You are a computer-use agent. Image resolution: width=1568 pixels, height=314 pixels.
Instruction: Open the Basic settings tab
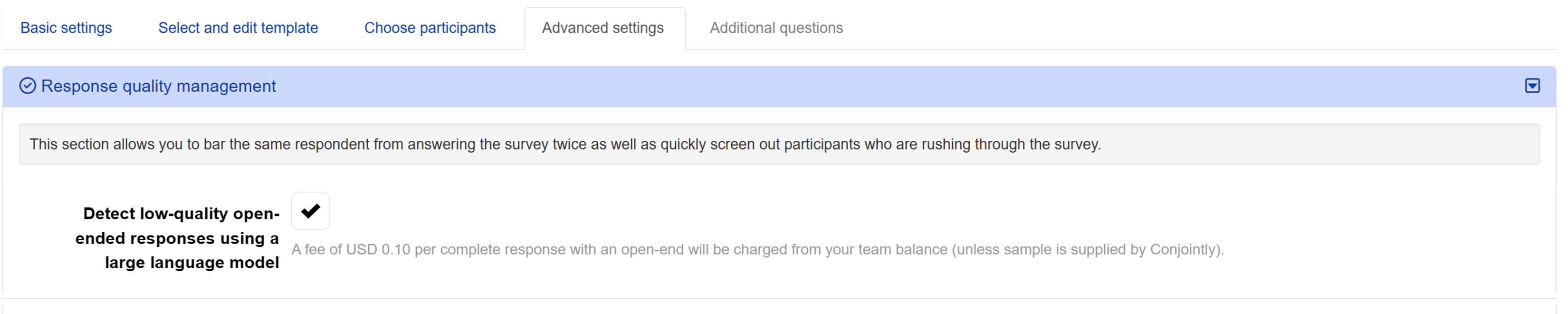point(67,28)
